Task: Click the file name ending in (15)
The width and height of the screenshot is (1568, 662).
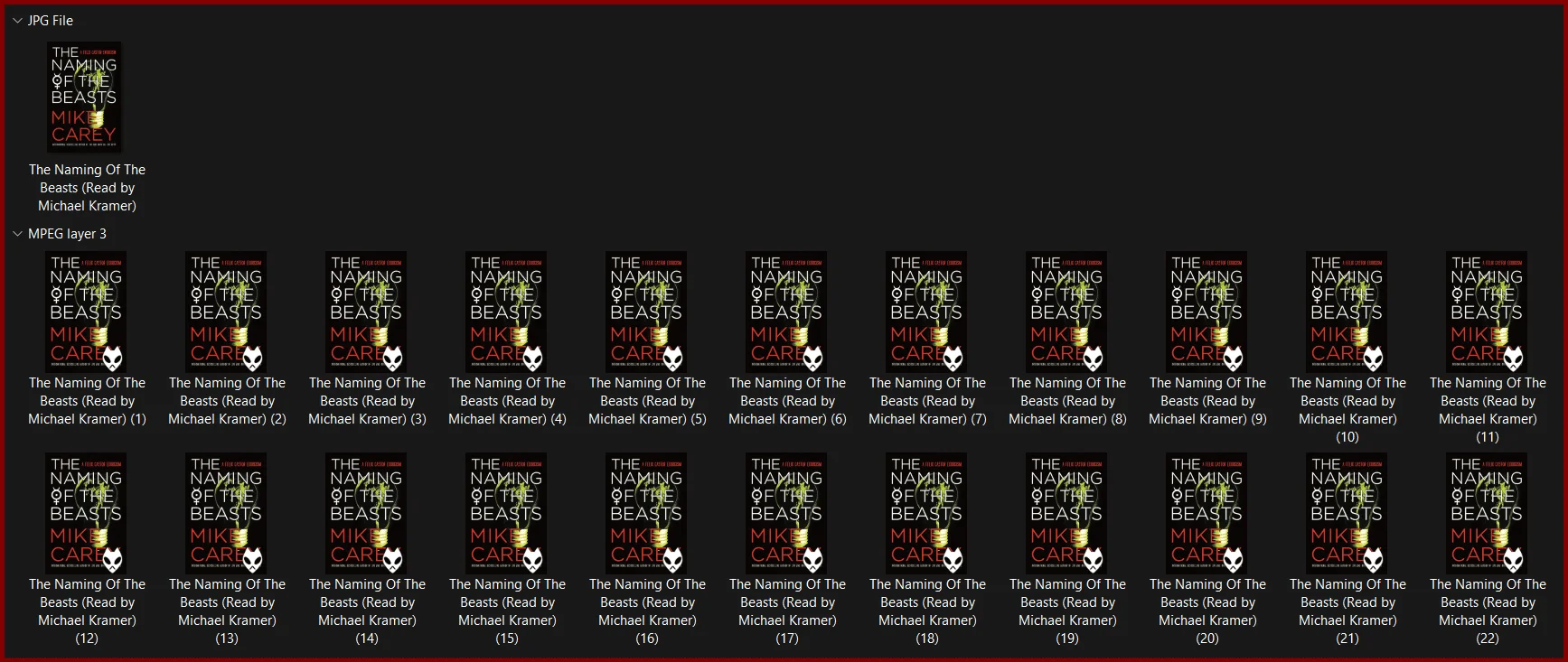Action: [x=507, y=611]
